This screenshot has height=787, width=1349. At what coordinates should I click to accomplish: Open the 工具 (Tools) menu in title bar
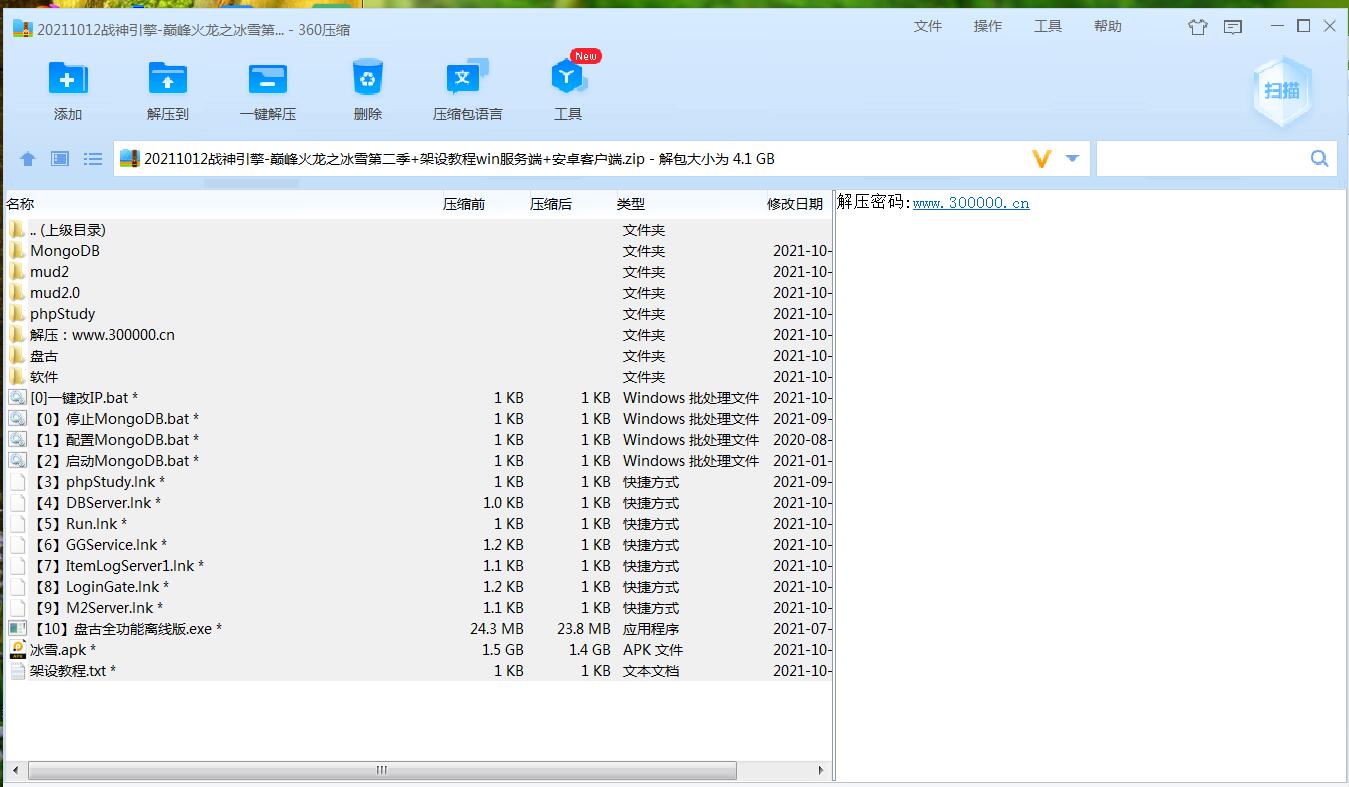click(x=1047, y=27)
